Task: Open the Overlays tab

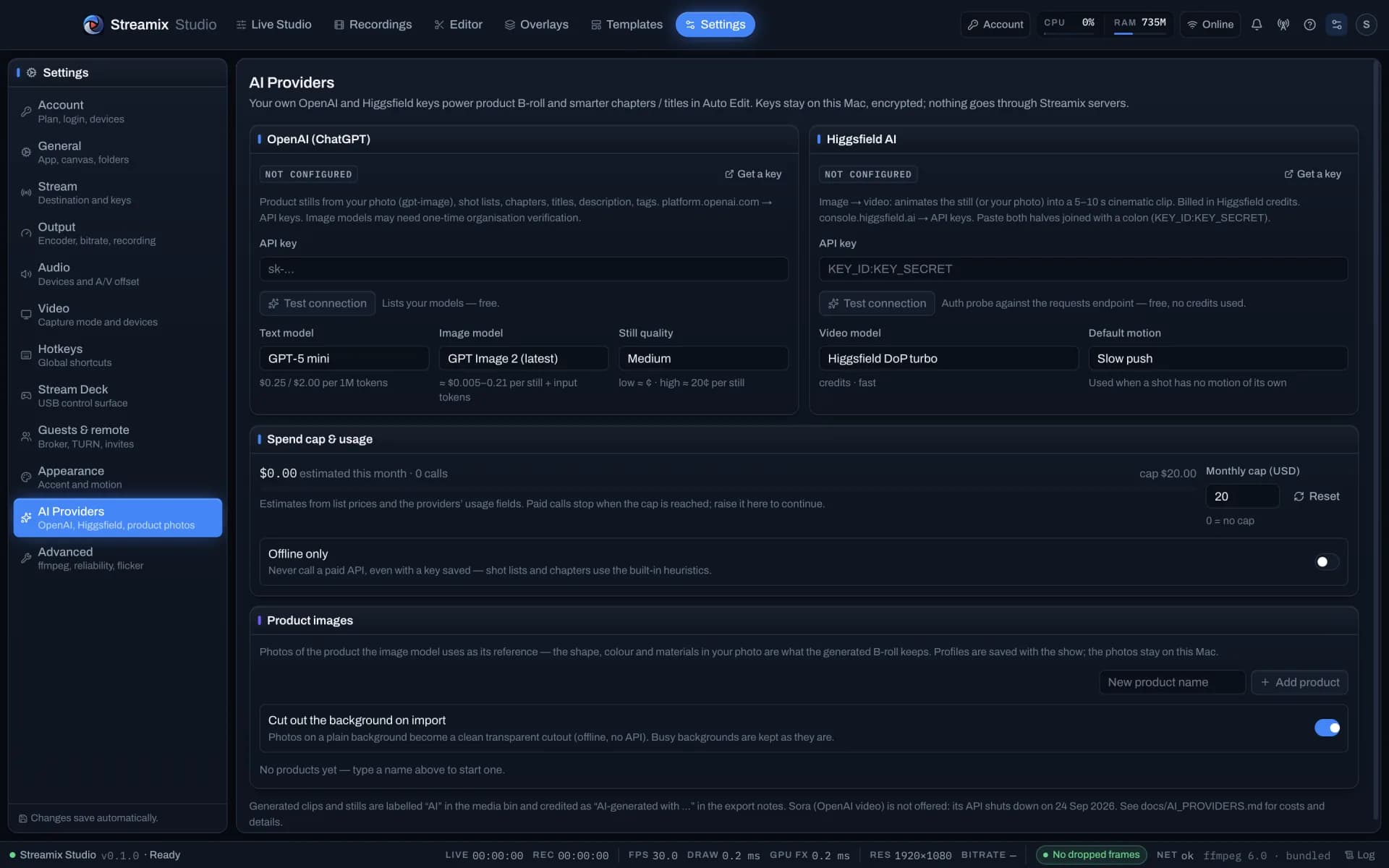Action: click(537, 25)
